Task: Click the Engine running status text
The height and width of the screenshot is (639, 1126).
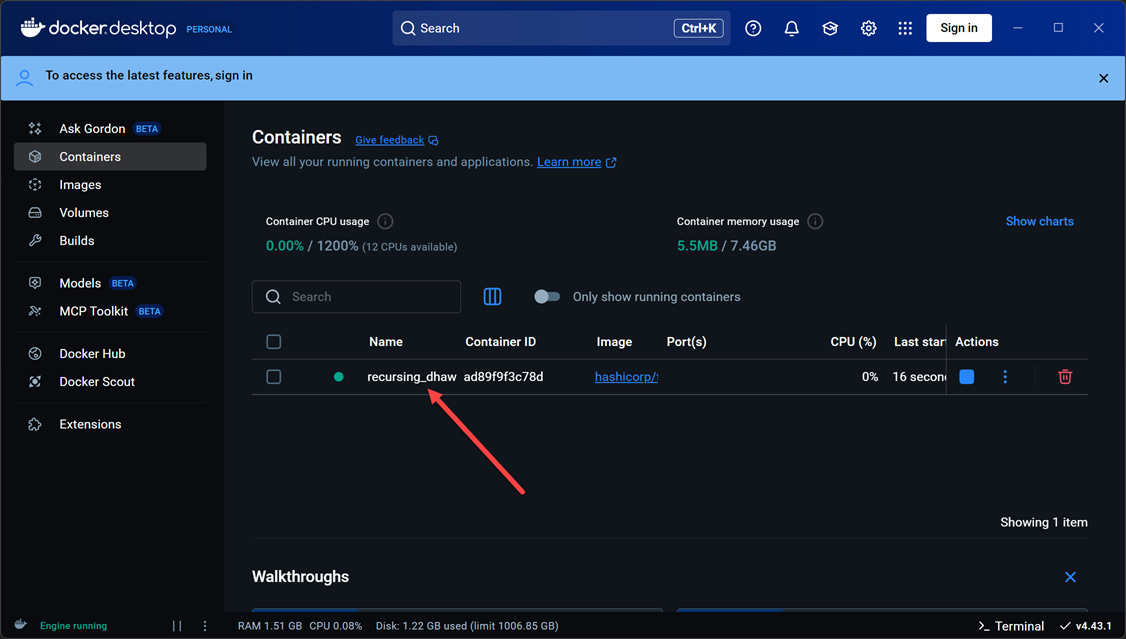Action: 73,626
